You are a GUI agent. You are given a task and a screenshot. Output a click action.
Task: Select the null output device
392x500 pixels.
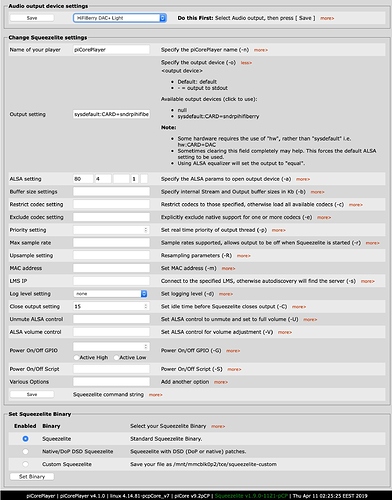click(182, 110)
